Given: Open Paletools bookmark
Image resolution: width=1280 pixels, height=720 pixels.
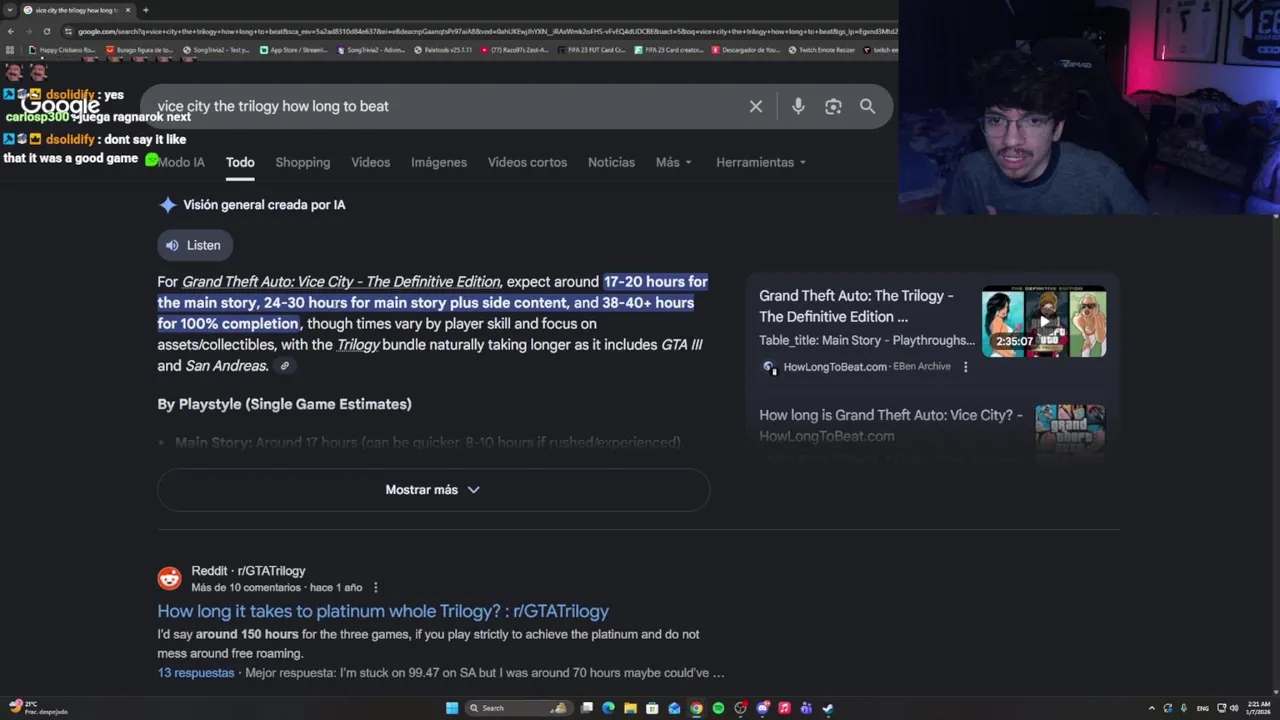Looking at the screenshot, I should tap(443, 49).
